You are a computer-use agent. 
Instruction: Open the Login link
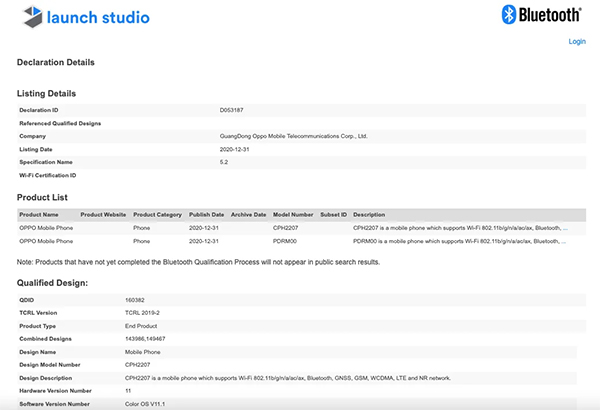[577, 42]
